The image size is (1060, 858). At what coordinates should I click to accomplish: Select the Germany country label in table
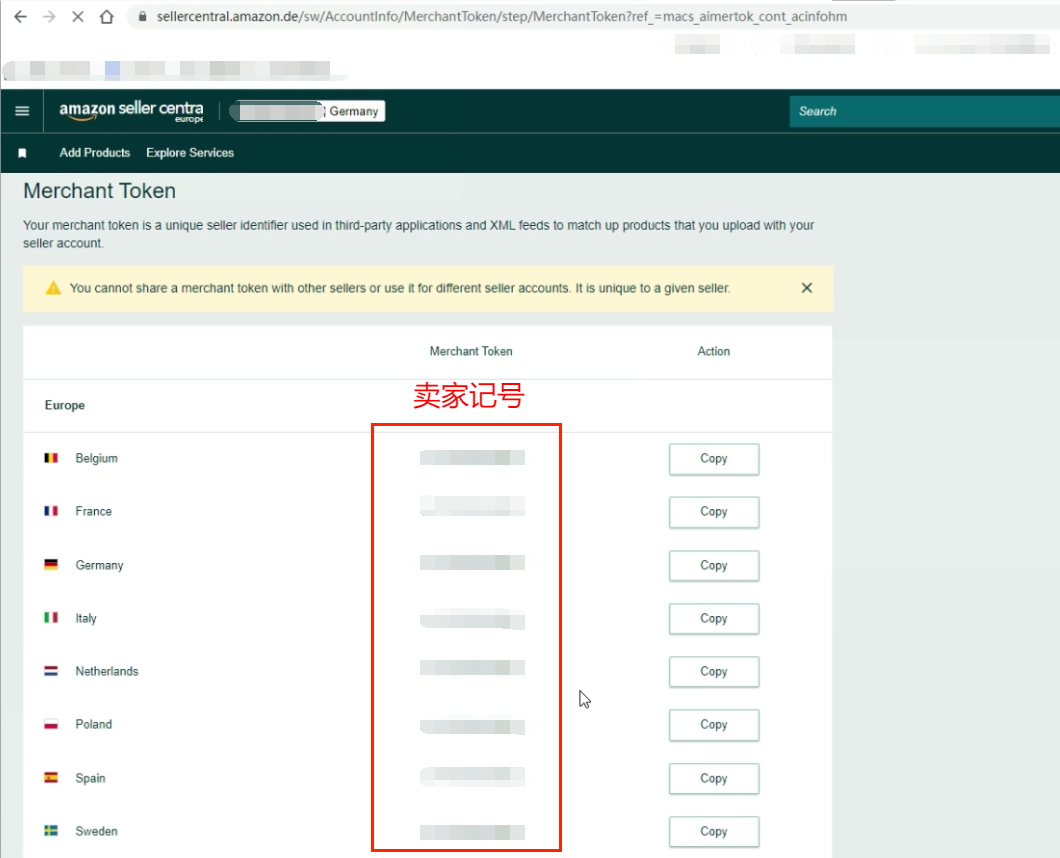99,565
